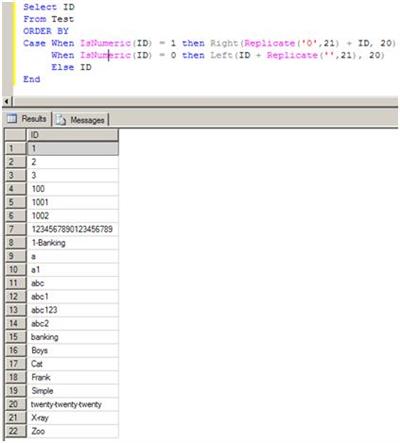Viewport: 400px width, 443px height.
Task: Click the End keyword in the query
Action: (32, 79)
